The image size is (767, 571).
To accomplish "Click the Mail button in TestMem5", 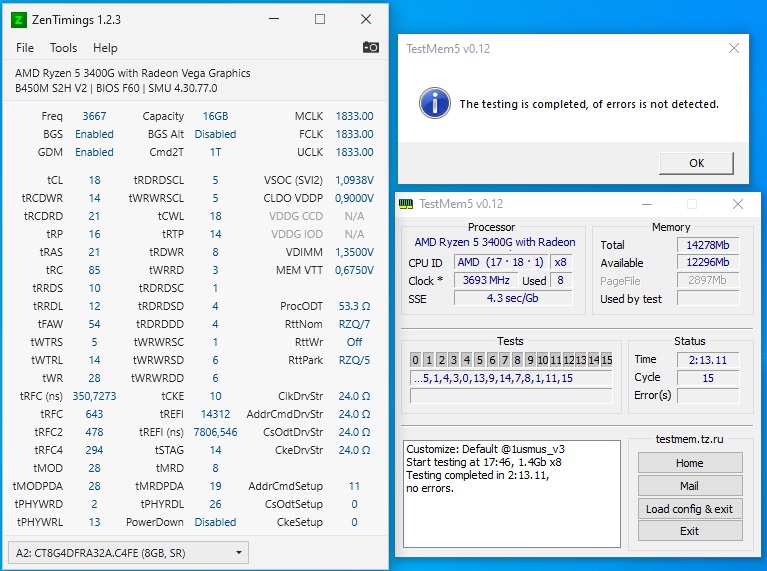I will (x=690, y=486).
